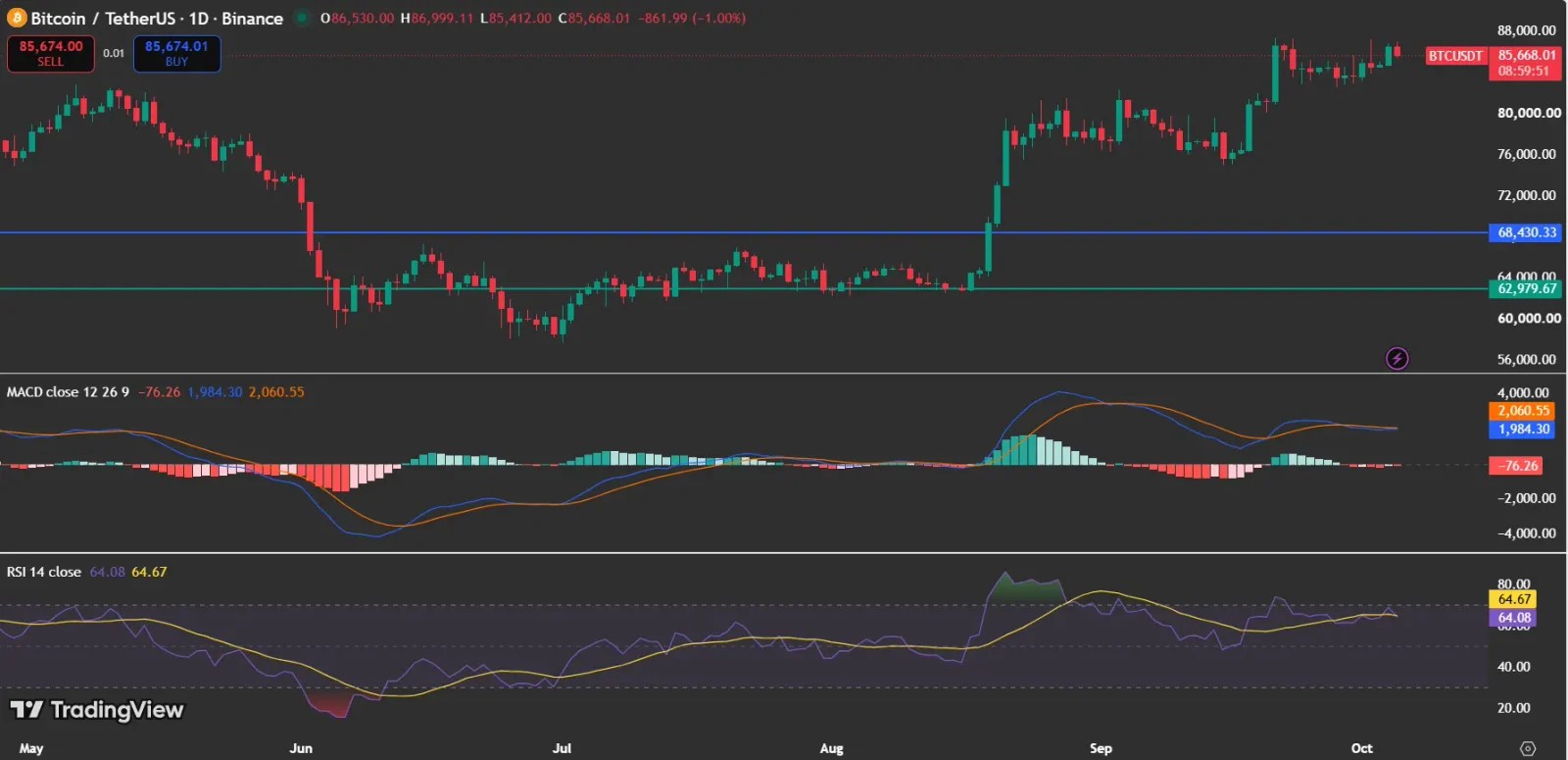The height and width of the screenshot is (760, 1568).
Task: Click the close price C85,668.01 in header
Action: (x=594, y=18)
